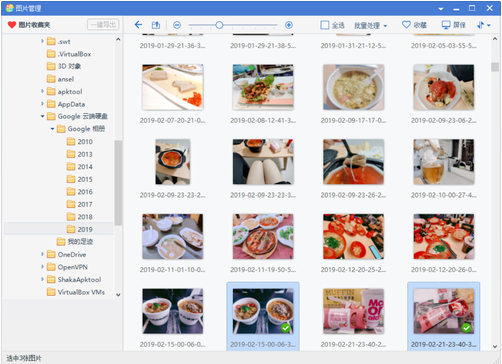Select the 2014 folder in tree

click(80, 167)
